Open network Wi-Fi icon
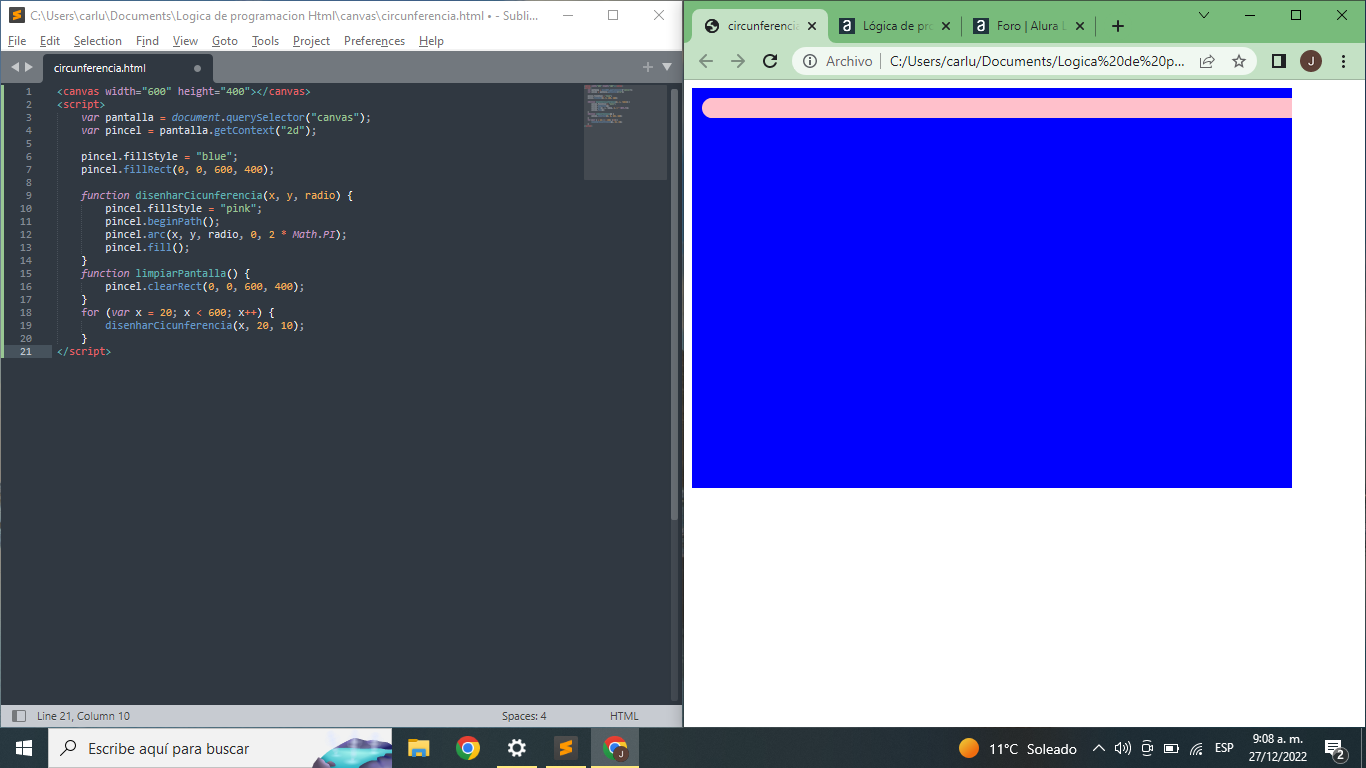The width and height of the screenshot is (1366, 768). (1196, 748)
